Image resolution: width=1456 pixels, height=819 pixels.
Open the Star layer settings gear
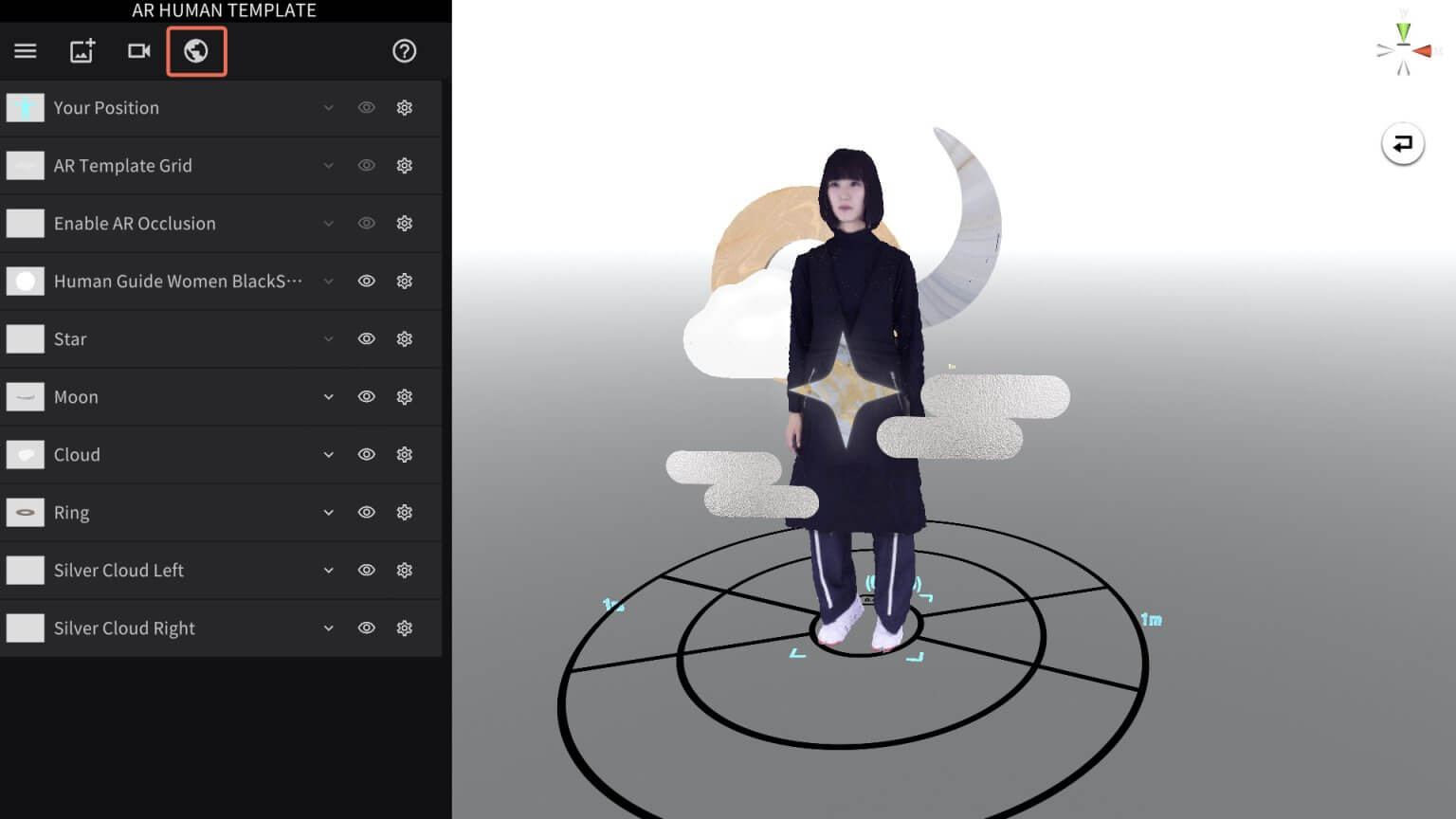(x=405, y=338)
